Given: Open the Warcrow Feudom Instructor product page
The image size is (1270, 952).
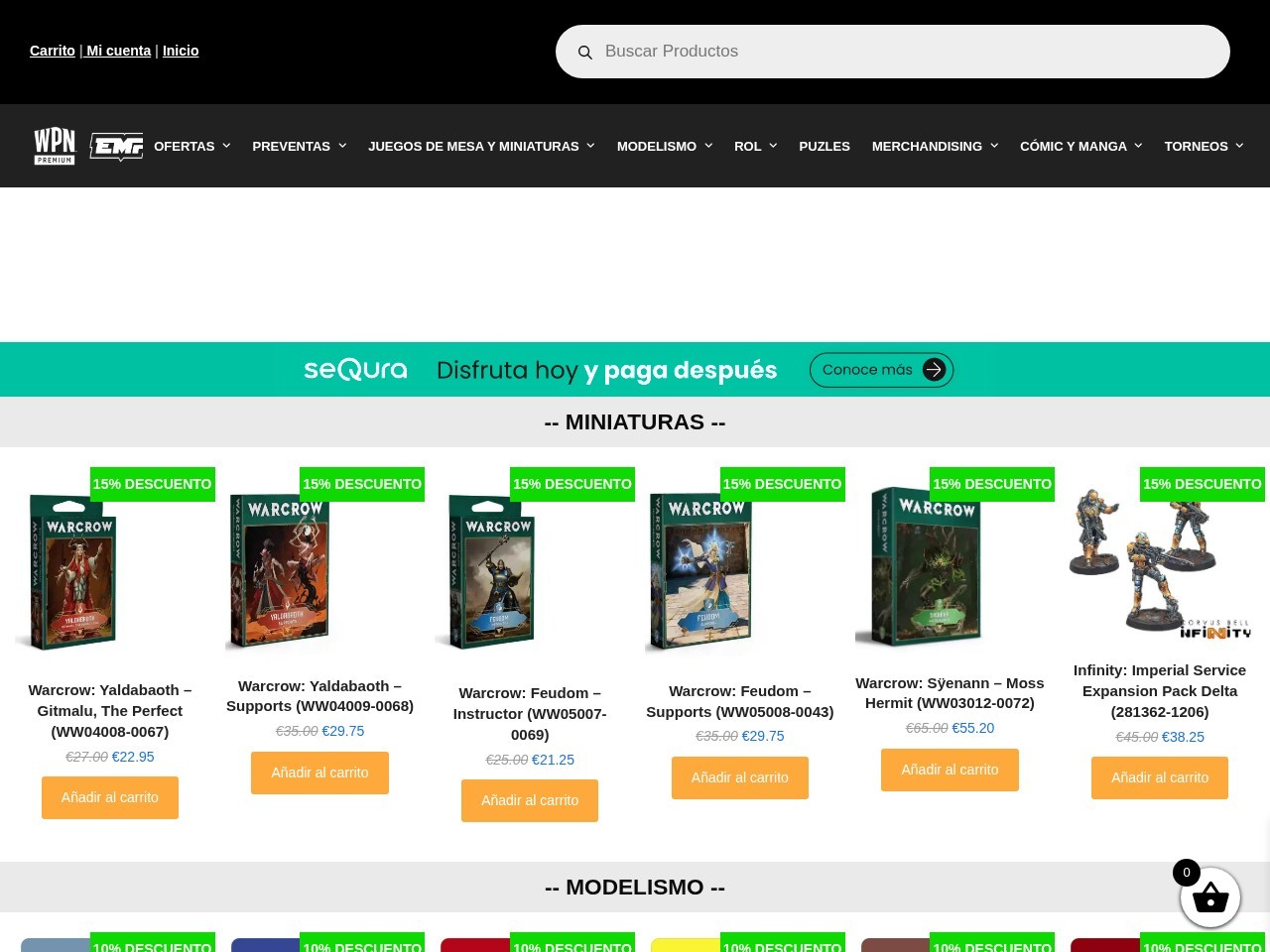Looking at the screenshot, I should click(530, 713).
